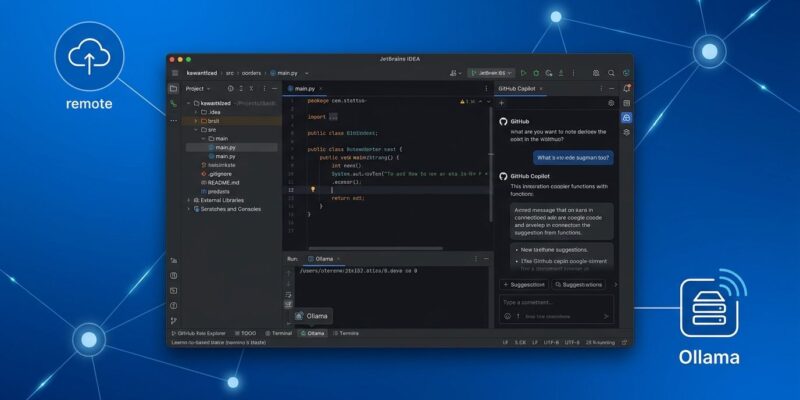Open GitHub Explorer bottom tab
Image resolution: width=800 pixels, height=400 pixels.
(198, 333)
